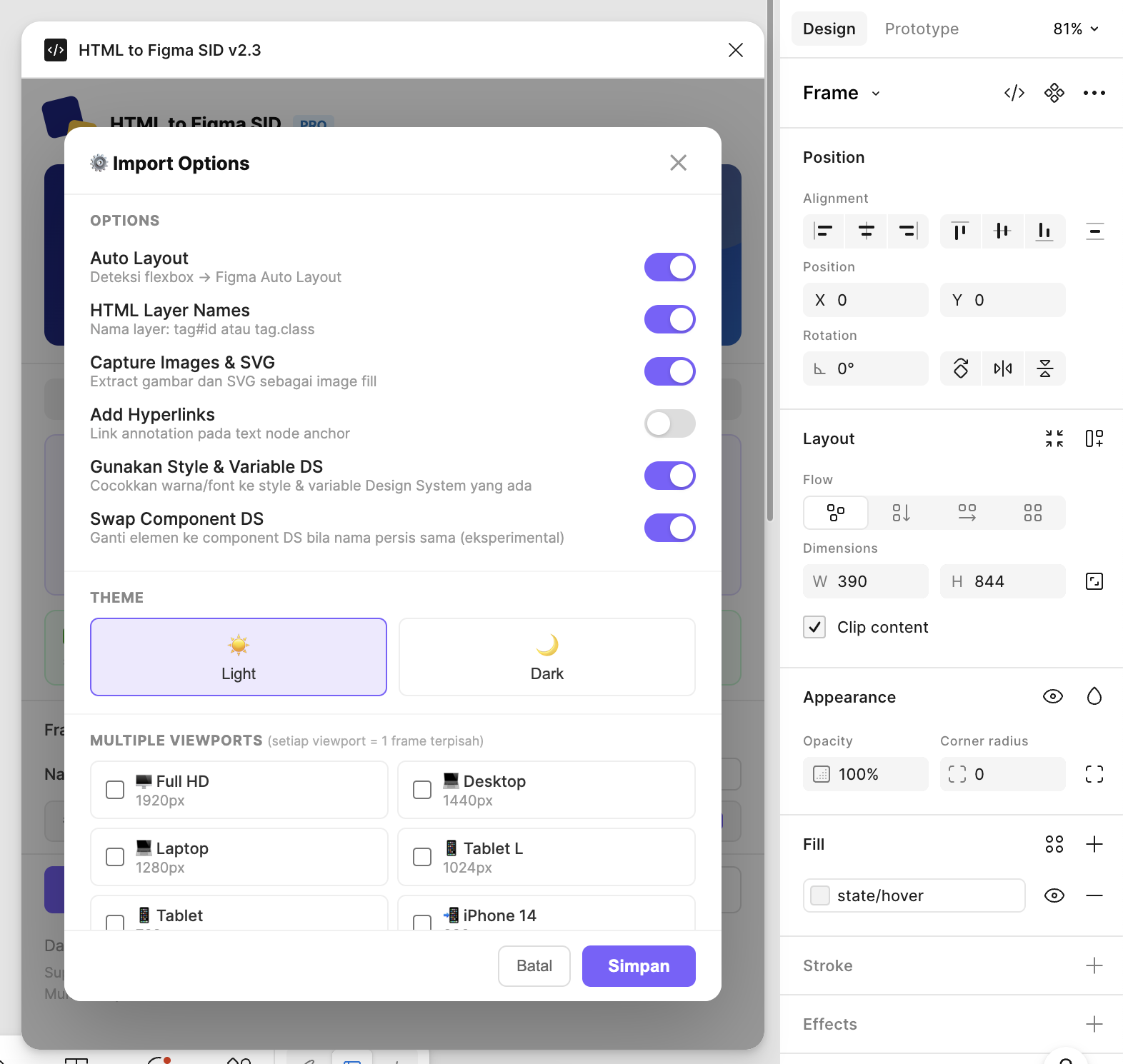This screenshot has width=1123, height=1064.
Task: Flip the frame horizontally
Action: 1003,368
